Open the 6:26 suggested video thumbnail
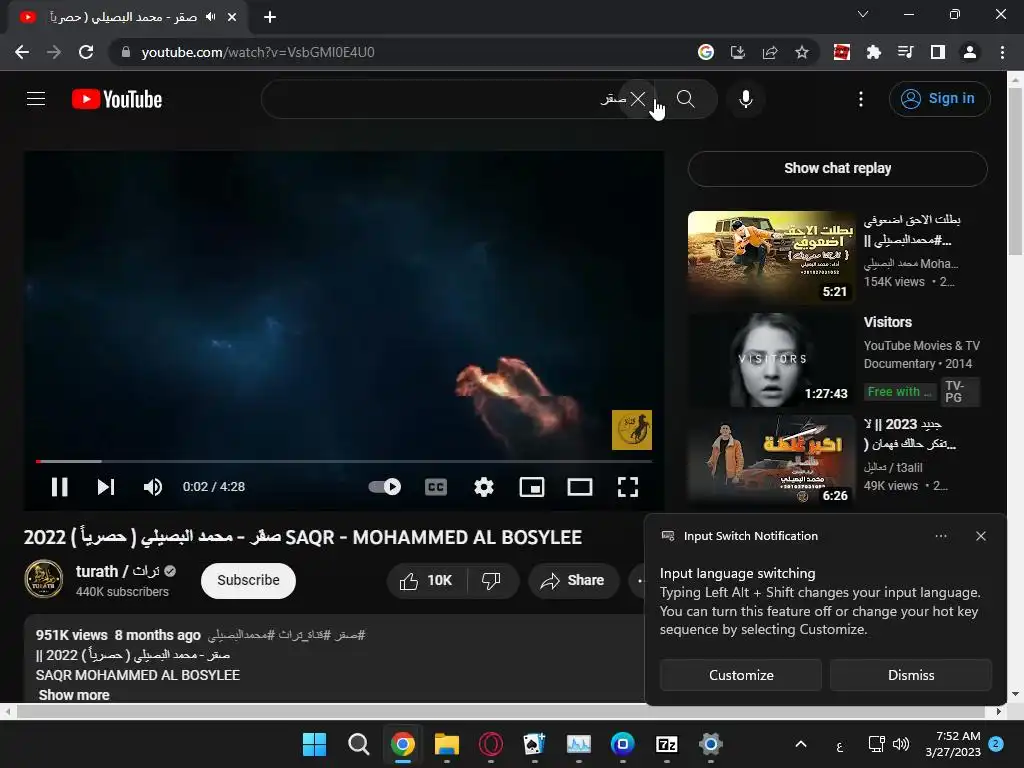This screenshot has height=768, width=1024. coord(771,461)
